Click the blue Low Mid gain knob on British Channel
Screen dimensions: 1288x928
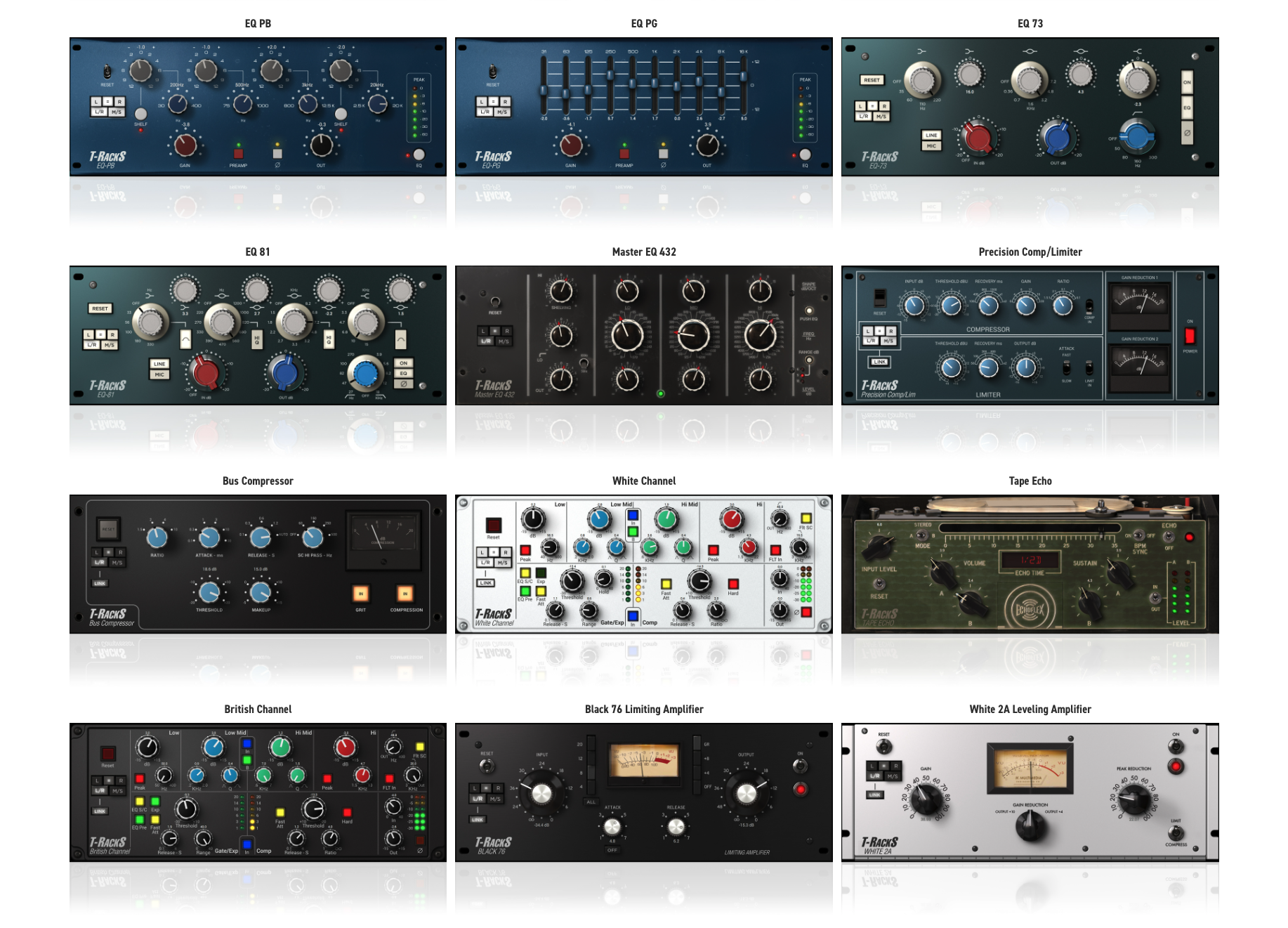(x=213, y=747)
